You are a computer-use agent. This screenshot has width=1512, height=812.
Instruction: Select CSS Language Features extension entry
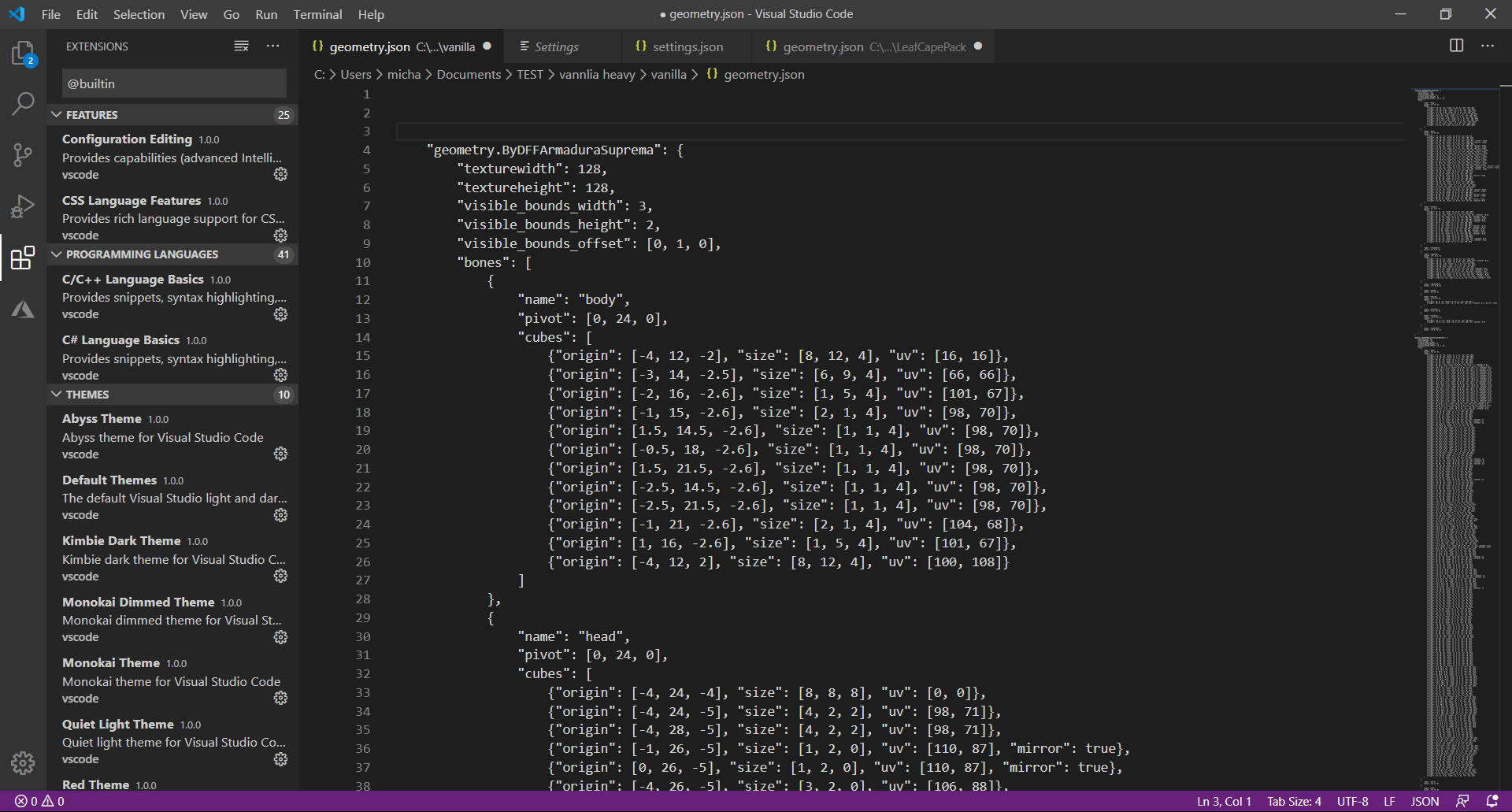click(173, 218)
